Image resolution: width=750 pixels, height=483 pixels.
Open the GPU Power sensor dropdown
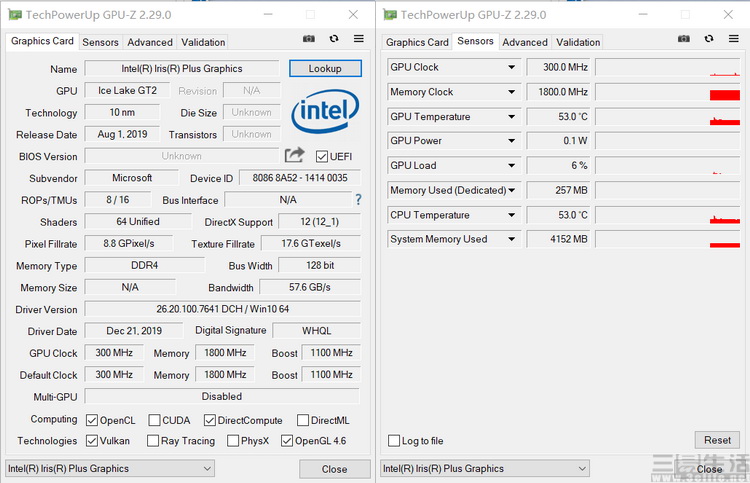tap(511, 141)
